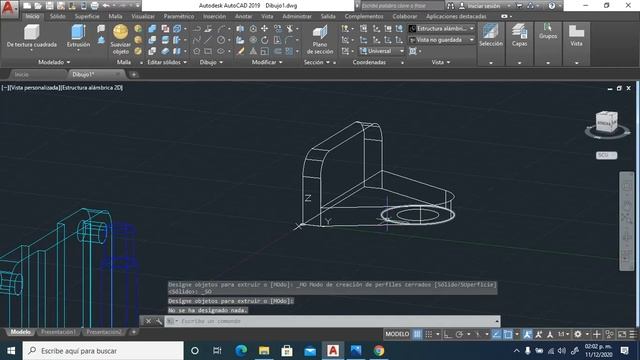Click the Iniciar sesión sign-in button
The height and width of the screenshot is (360, 640).
tap(483, 6)
